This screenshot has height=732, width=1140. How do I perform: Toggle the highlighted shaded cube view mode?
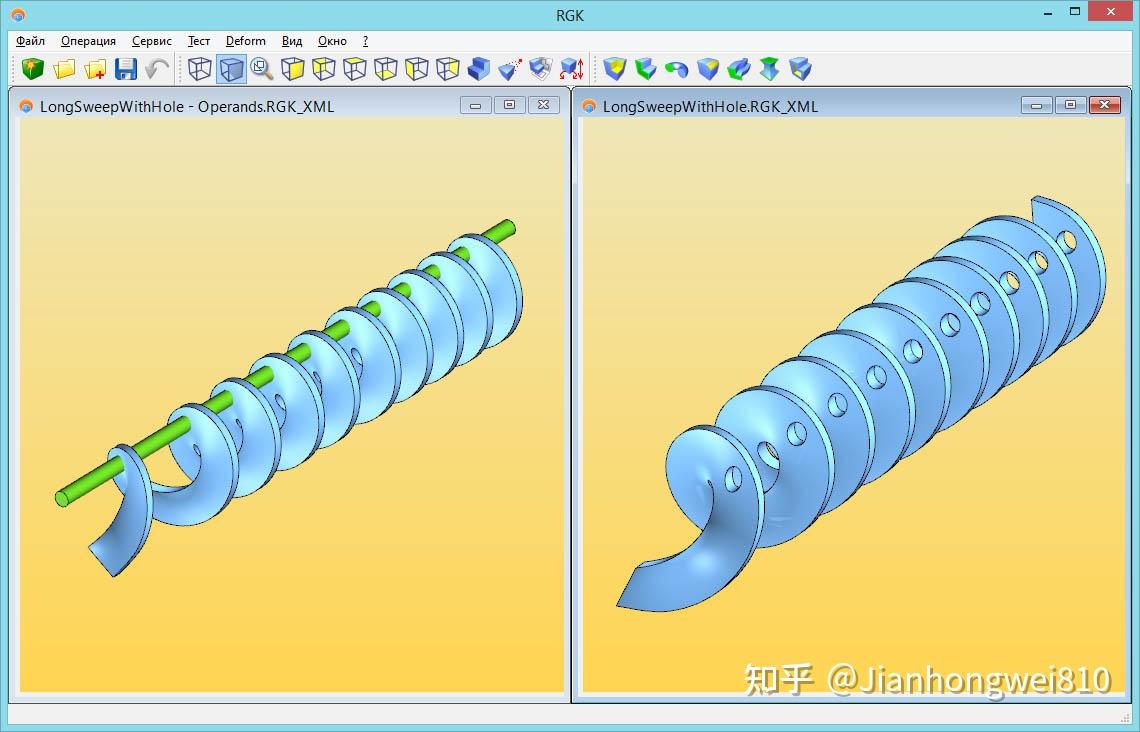(x=230, y=68)
